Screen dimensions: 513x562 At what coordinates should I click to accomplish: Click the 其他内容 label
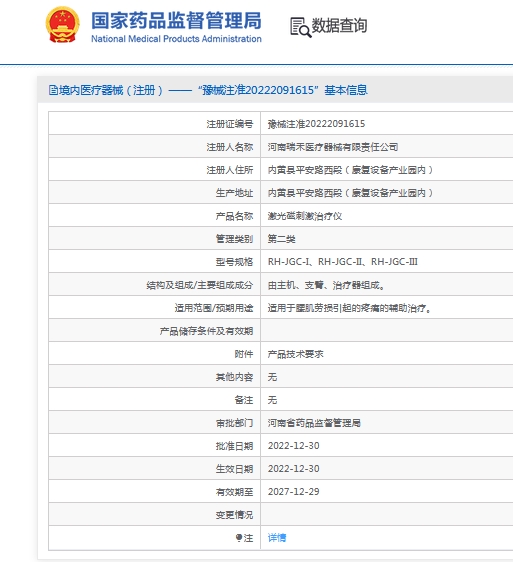click(x=234, y=377)
